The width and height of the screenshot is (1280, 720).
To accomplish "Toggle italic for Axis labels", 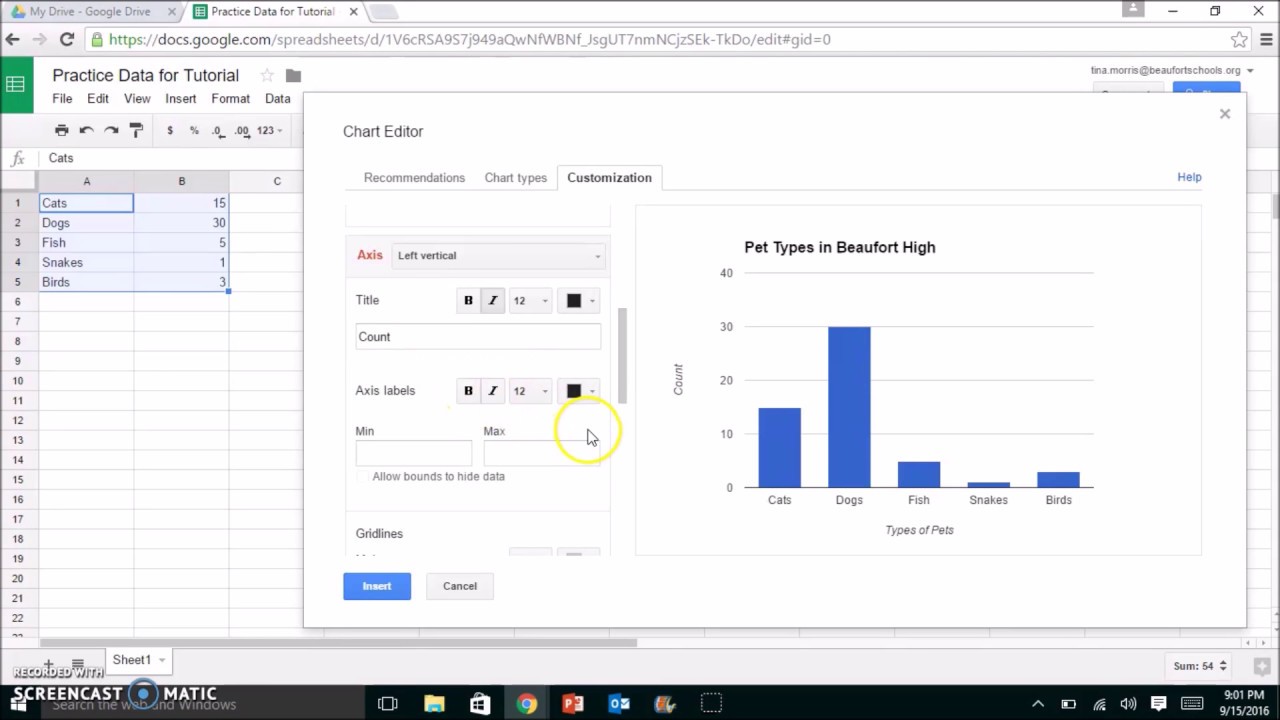I will point(492,391).
